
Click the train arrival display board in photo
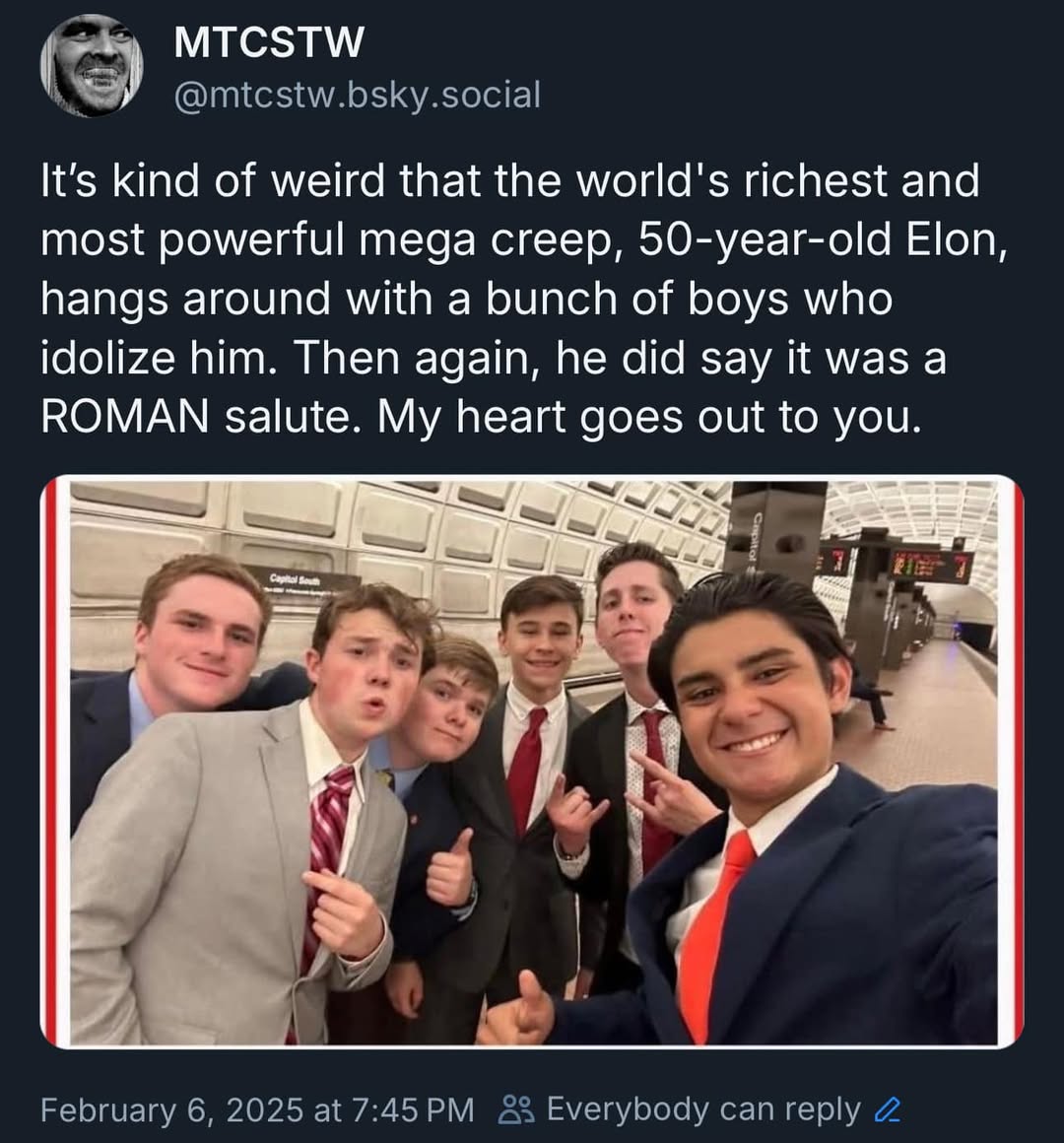pos(930,566)
